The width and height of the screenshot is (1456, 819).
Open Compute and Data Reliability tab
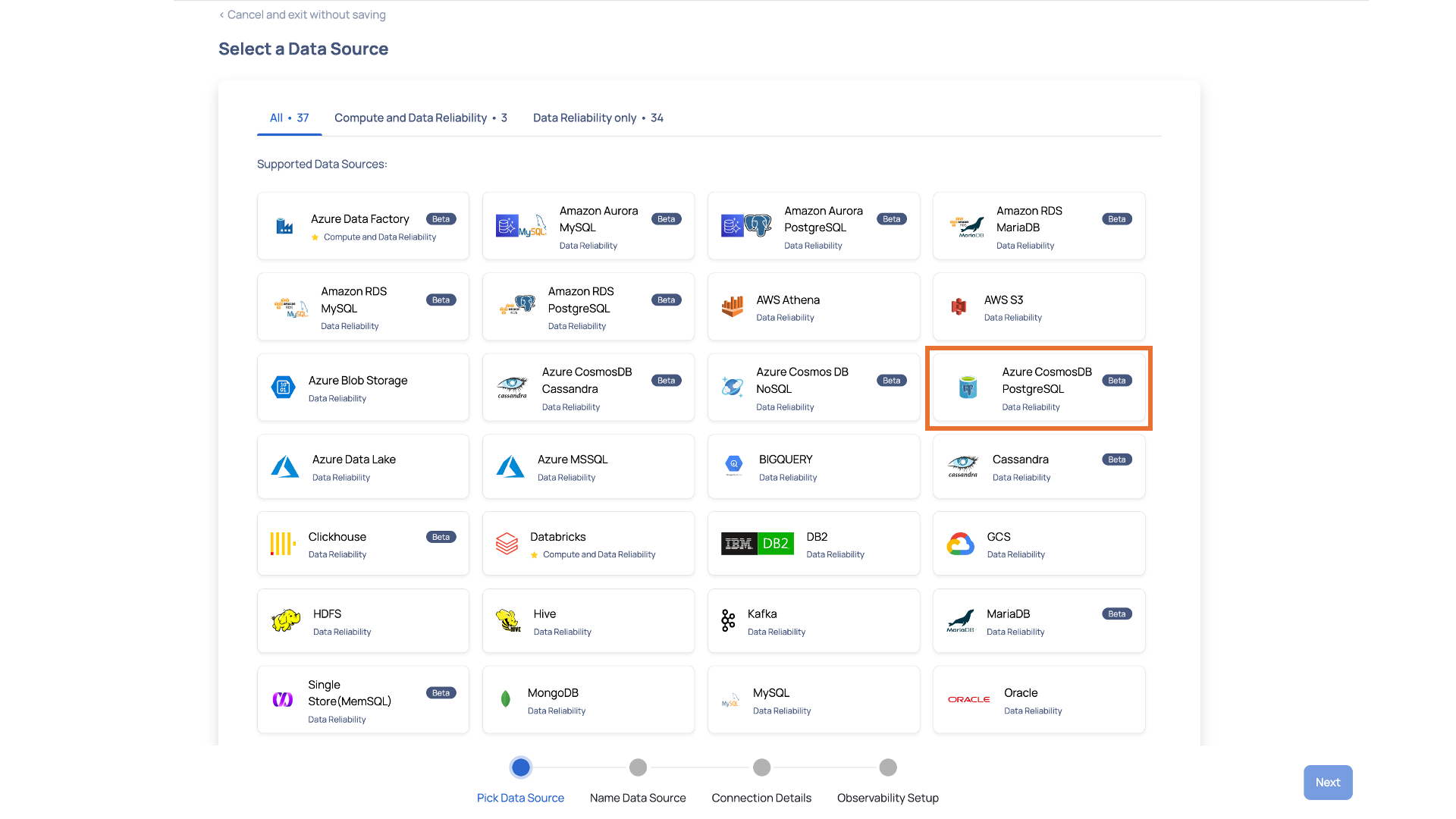point(420,118)
